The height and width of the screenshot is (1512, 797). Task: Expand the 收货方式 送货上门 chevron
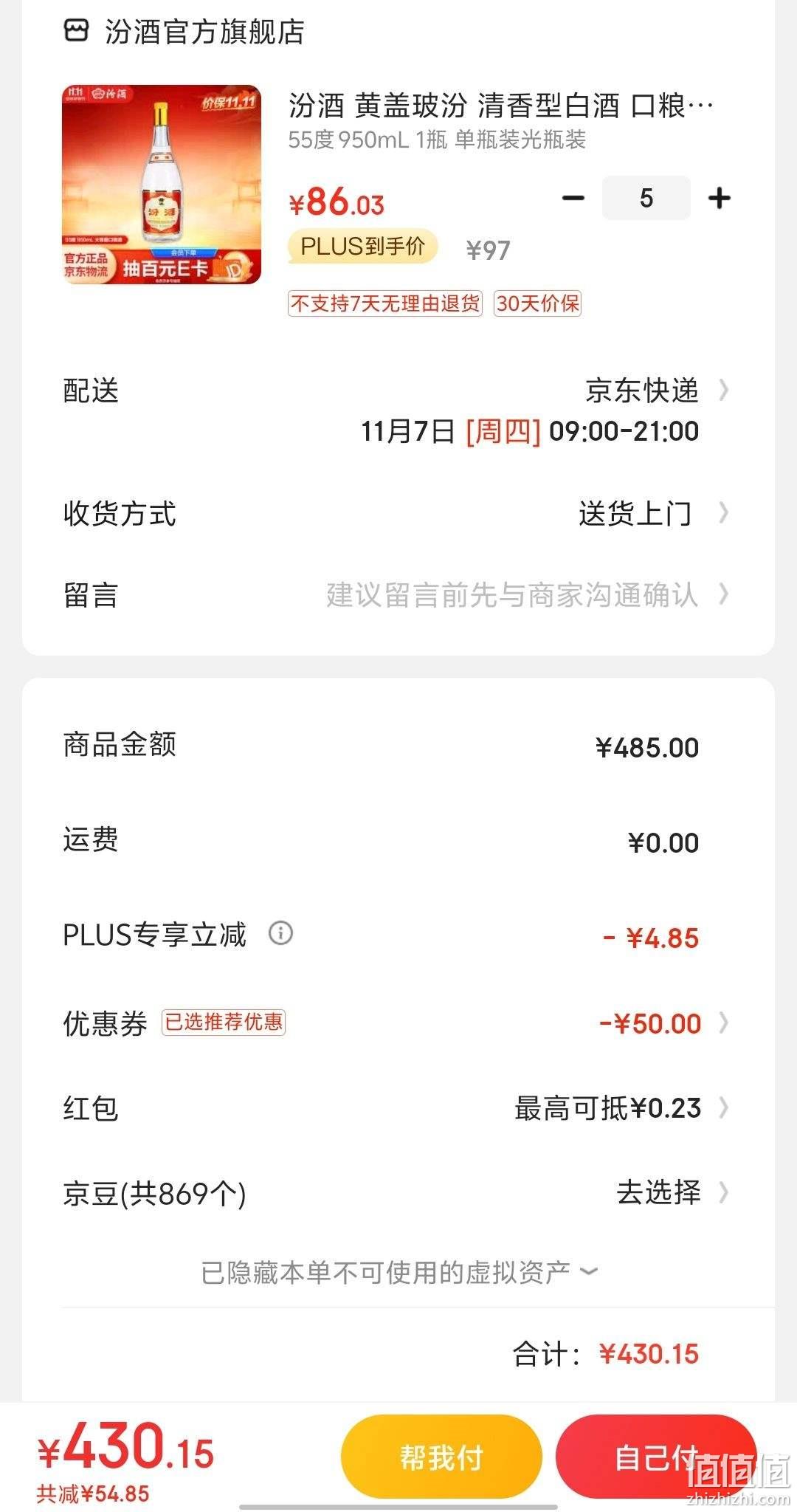point(723,512)
